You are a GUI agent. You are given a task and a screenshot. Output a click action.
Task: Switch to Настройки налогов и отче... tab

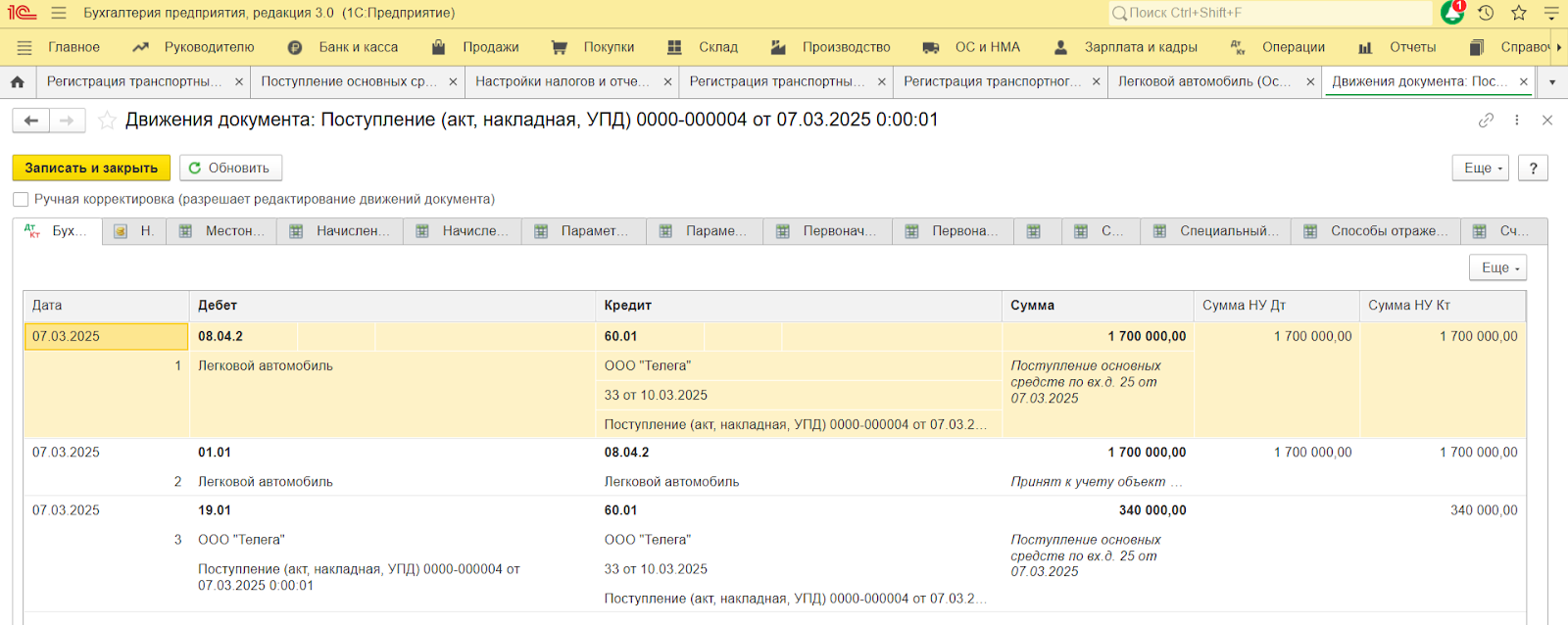pos(563,81)
